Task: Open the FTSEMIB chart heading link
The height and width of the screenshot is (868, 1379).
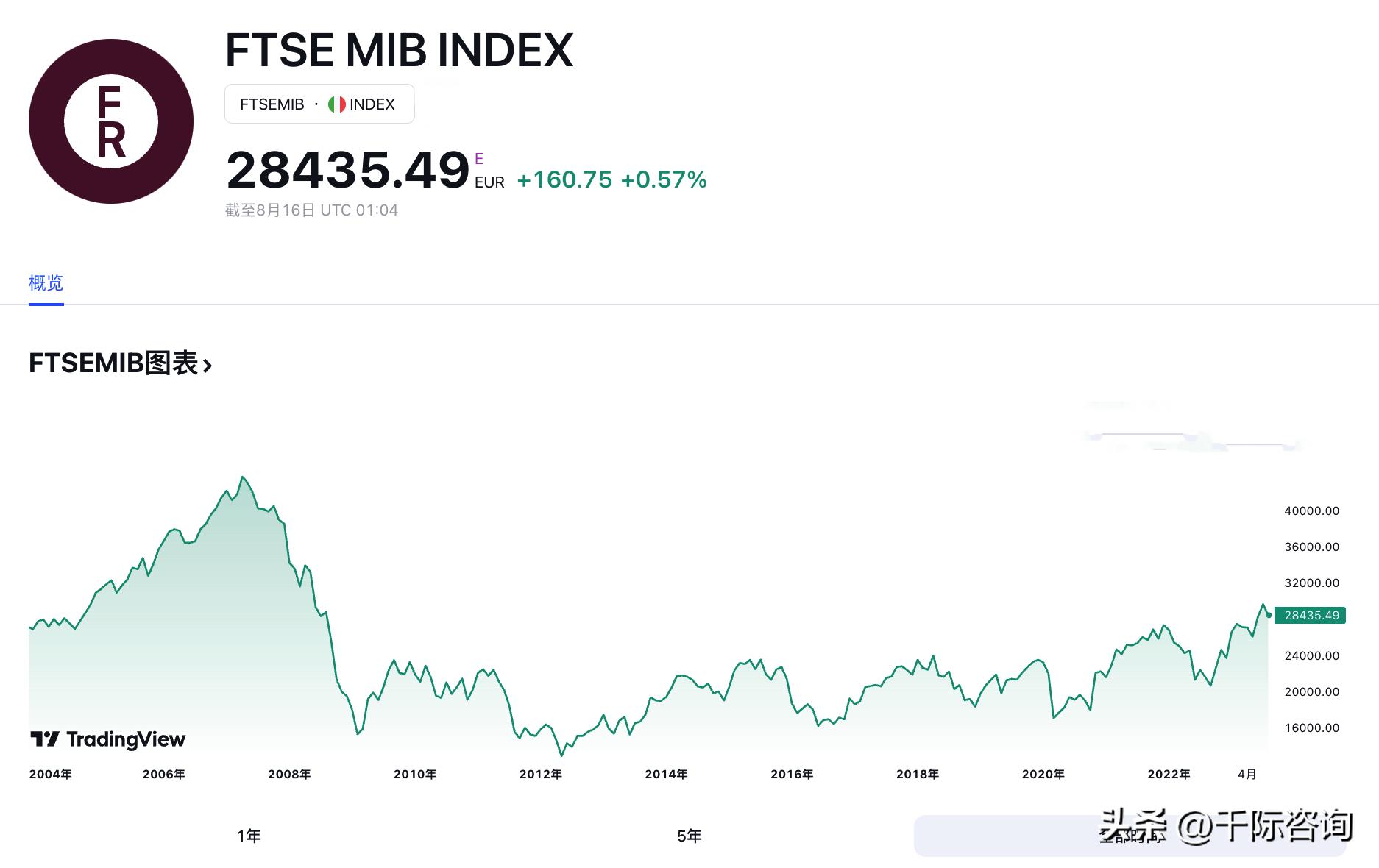Action: (121, 363)
